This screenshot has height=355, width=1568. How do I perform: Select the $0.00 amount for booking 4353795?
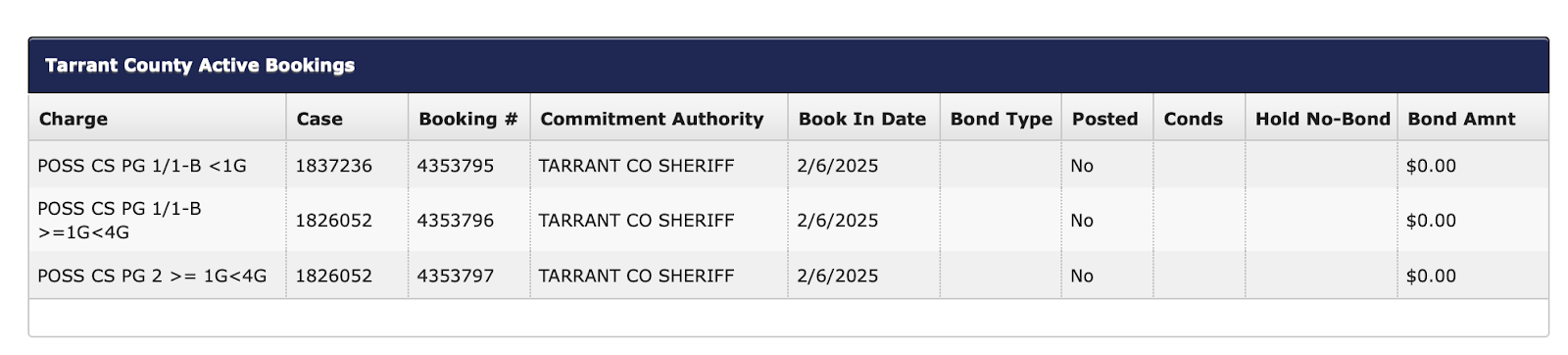1431,166
